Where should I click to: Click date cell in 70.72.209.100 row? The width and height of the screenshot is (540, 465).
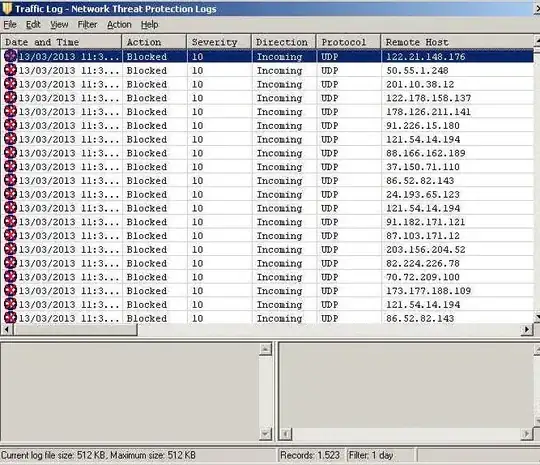(x=69, y=277)
